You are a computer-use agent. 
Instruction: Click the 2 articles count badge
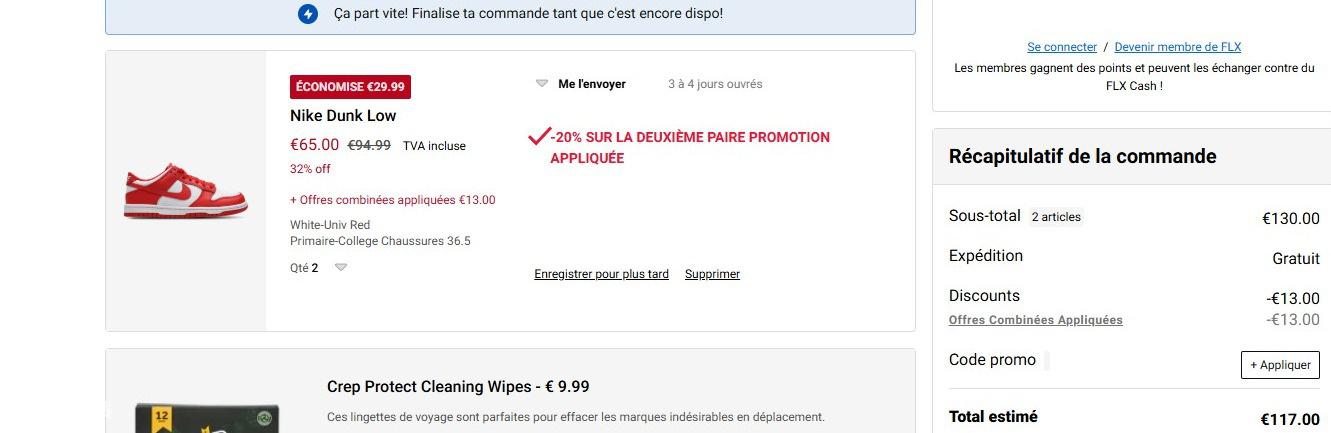click(1056, 217)
